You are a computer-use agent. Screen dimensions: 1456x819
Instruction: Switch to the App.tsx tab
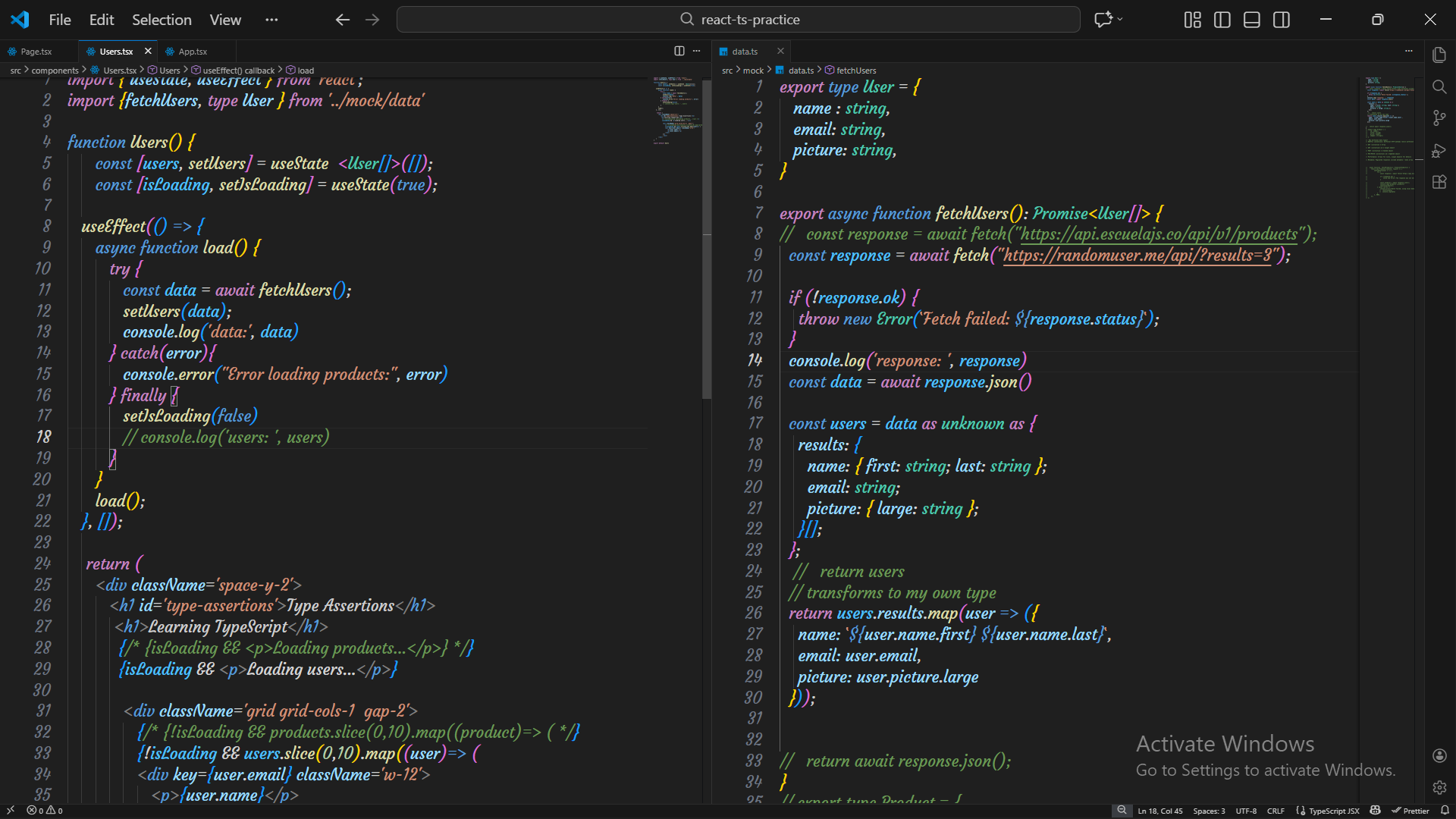[193, 52]
